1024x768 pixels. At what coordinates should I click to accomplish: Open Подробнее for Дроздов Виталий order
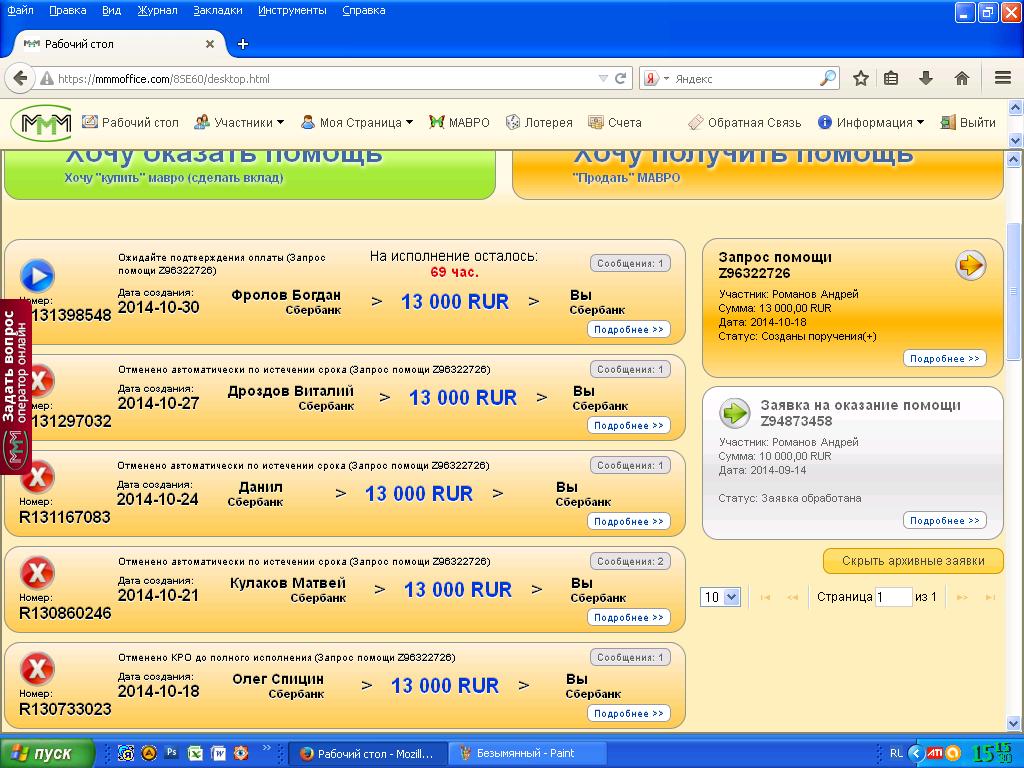[x=628, y=425]
